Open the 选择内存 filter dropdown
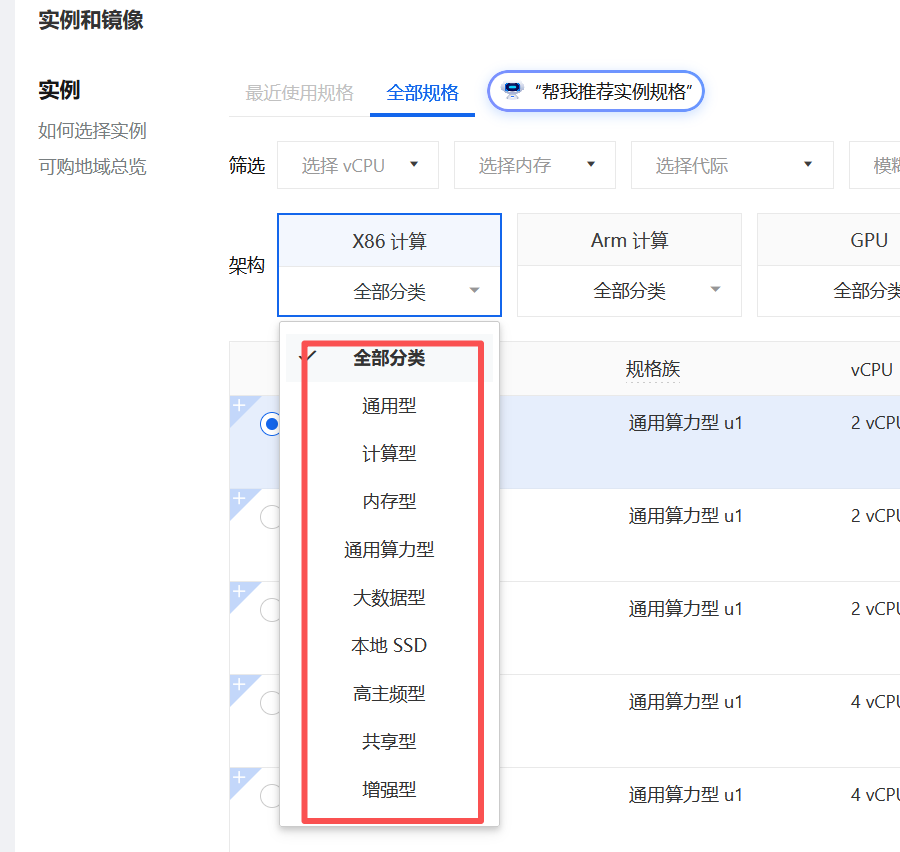The width and height of the screenshot is (900, 852). pos(534,165)
